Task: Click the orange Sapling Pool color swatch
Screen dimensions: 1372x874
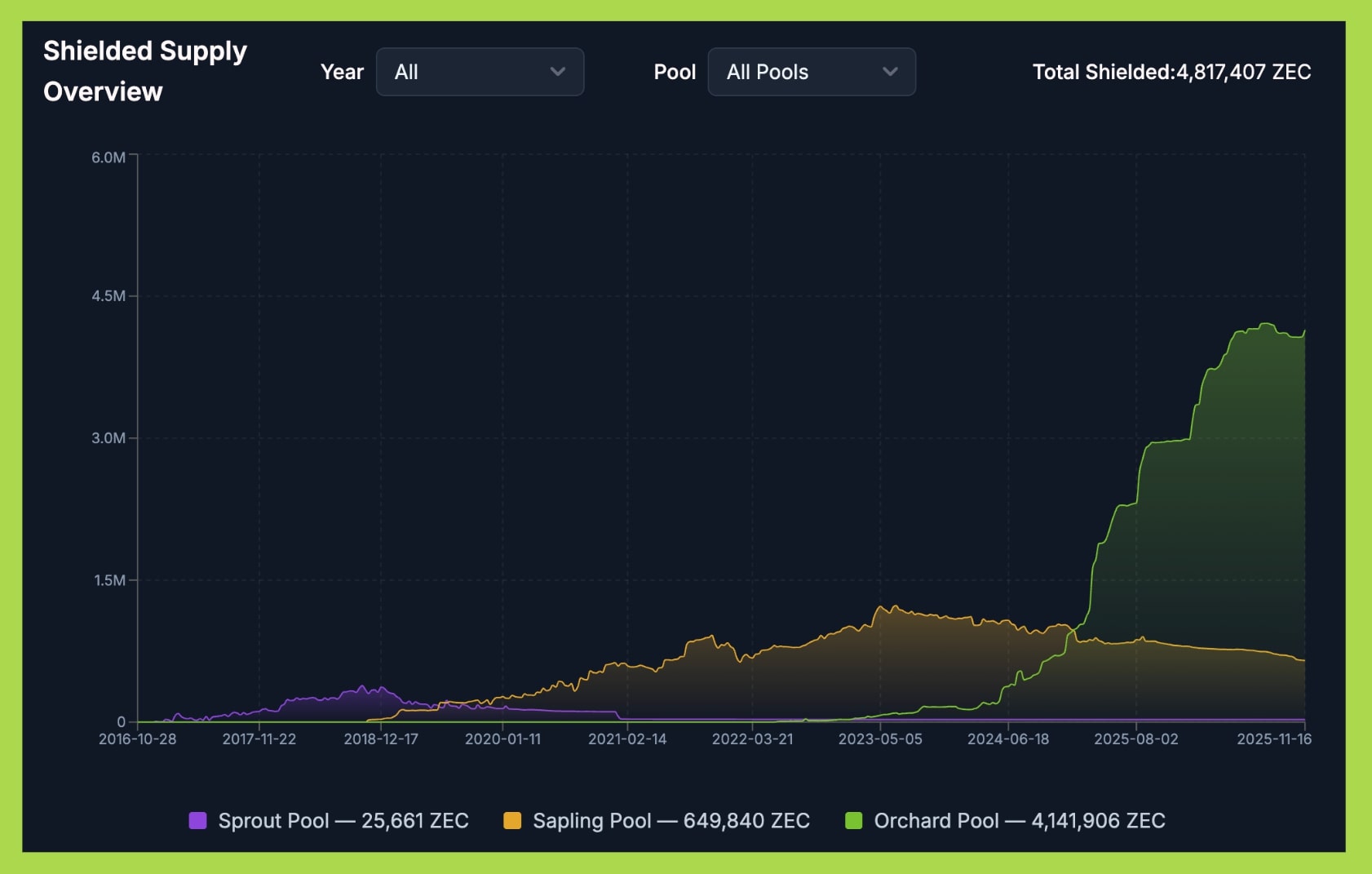Action: point(512,820)
